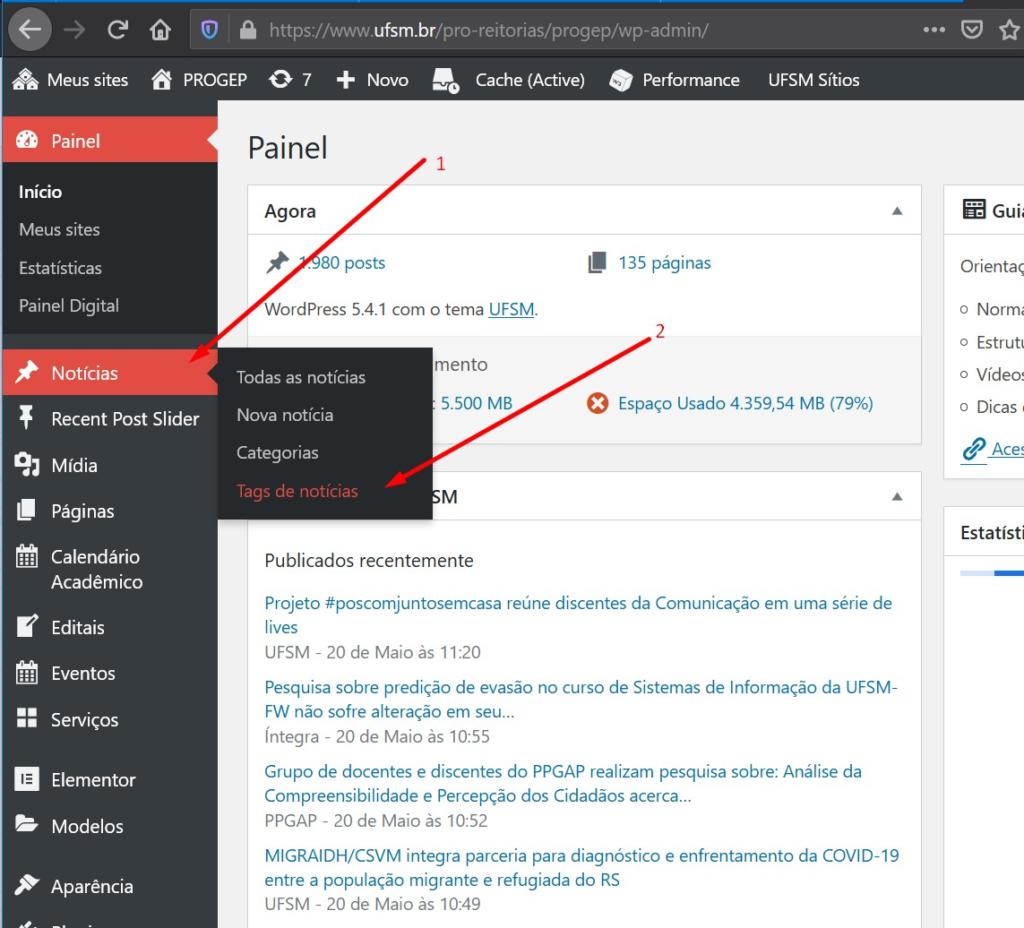Open the 135 páginas link
Viewport: 1024px width, 928px height.
pos(664,263)
